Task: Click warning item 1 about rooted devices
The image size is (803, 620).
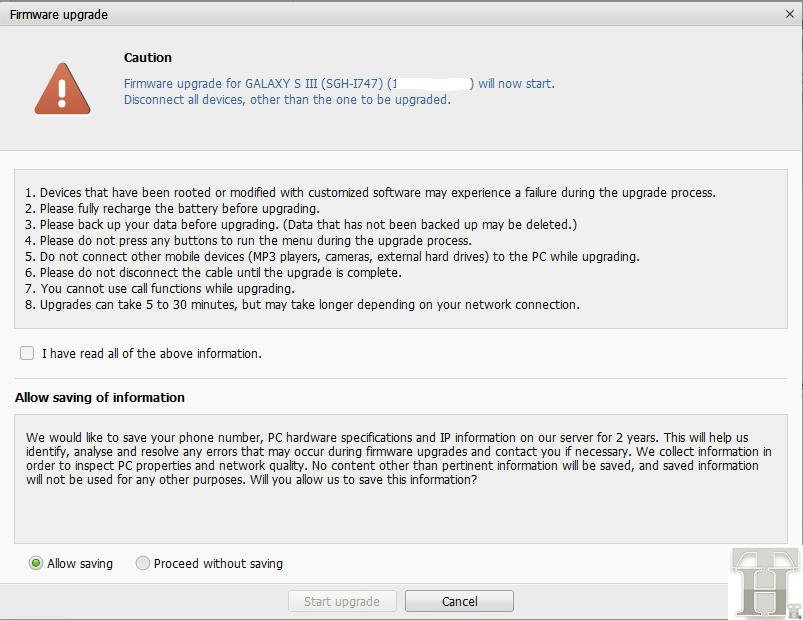Action: click(x=370, y=193)
